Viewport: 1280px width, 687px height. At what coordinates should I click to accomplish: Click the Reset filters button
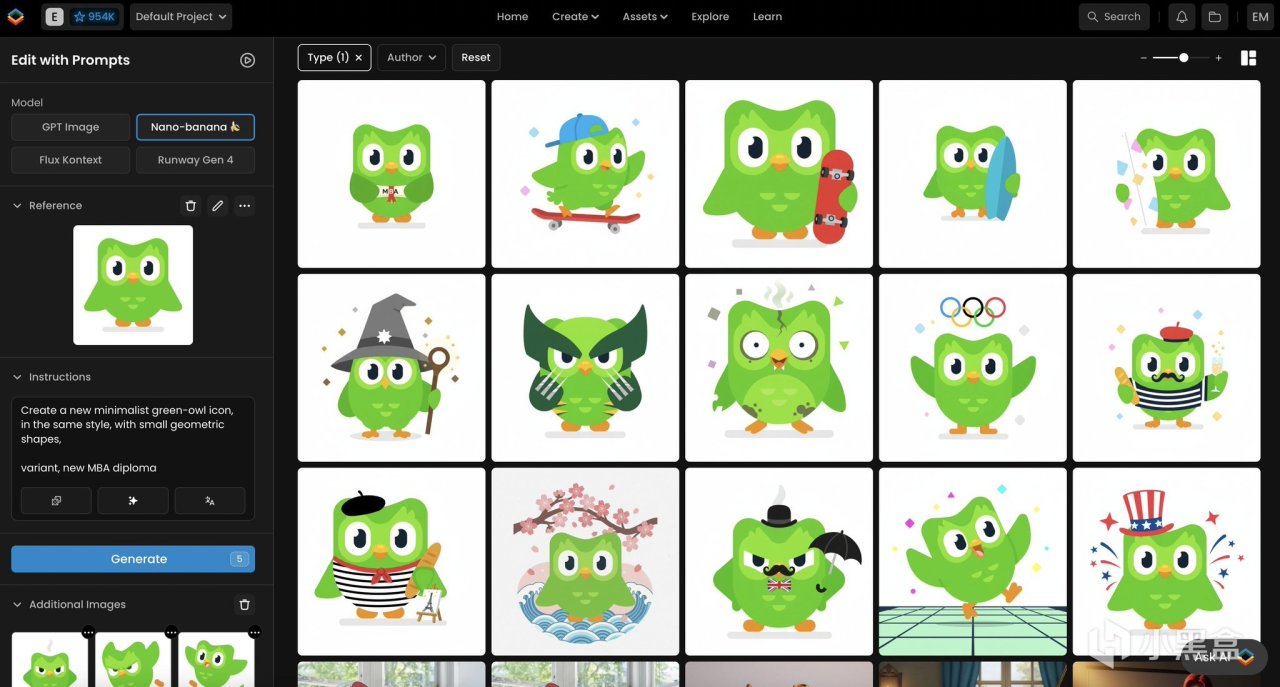pyautogui.click(x=476, y=58)
